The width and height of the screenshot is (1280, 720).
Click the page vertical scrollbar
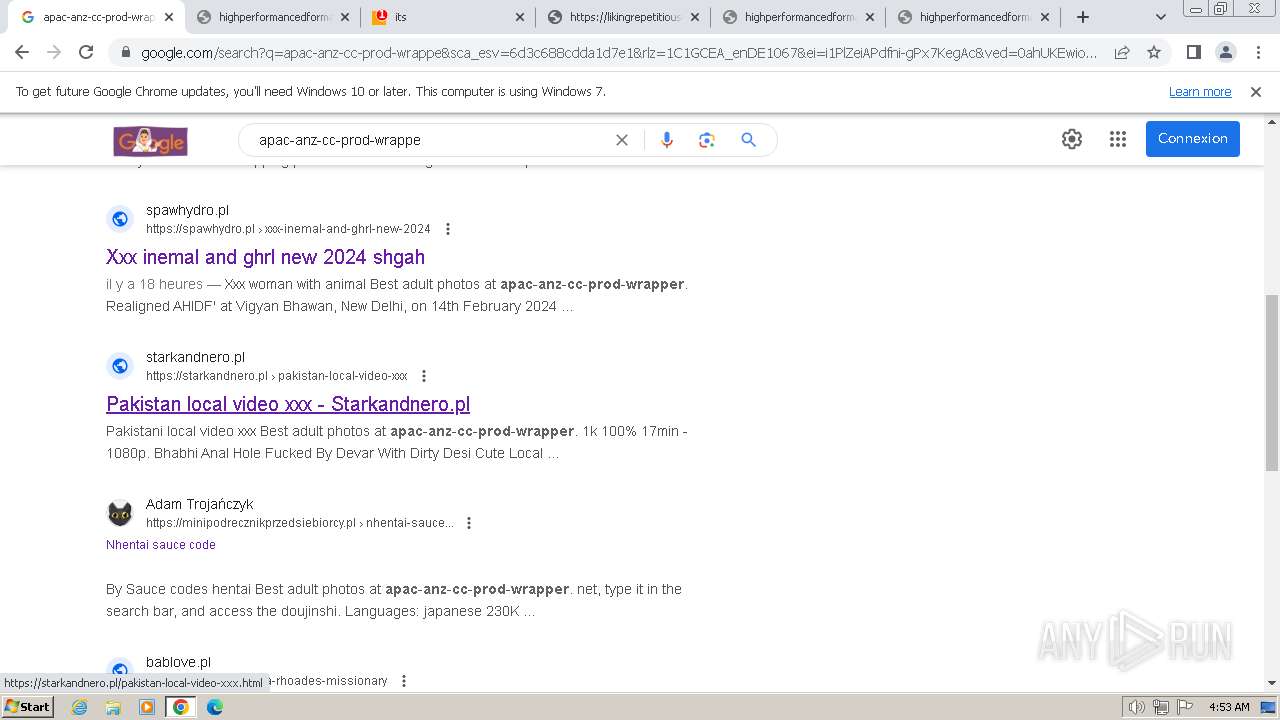pos(1272,383)
